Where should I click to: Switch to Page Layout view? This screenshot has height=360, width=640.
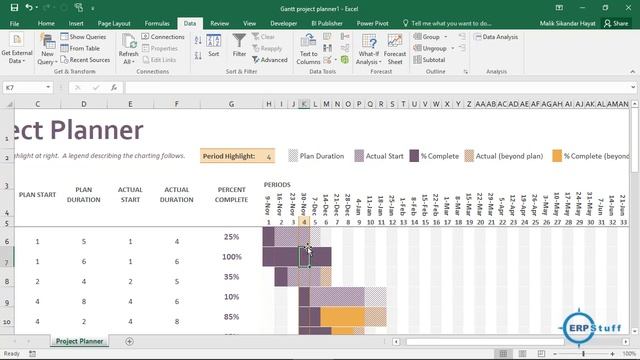tap(522, 353)
